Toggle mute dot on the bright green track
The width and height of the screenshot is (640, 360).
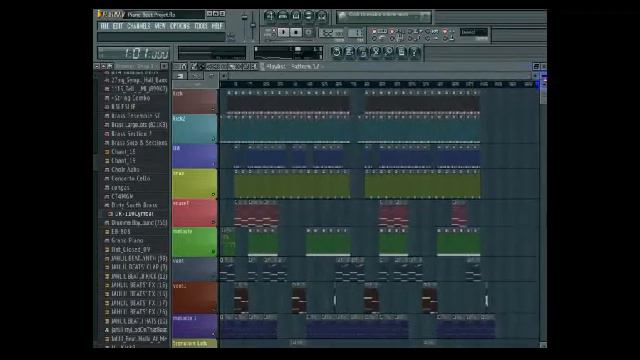tap(213, 252)
